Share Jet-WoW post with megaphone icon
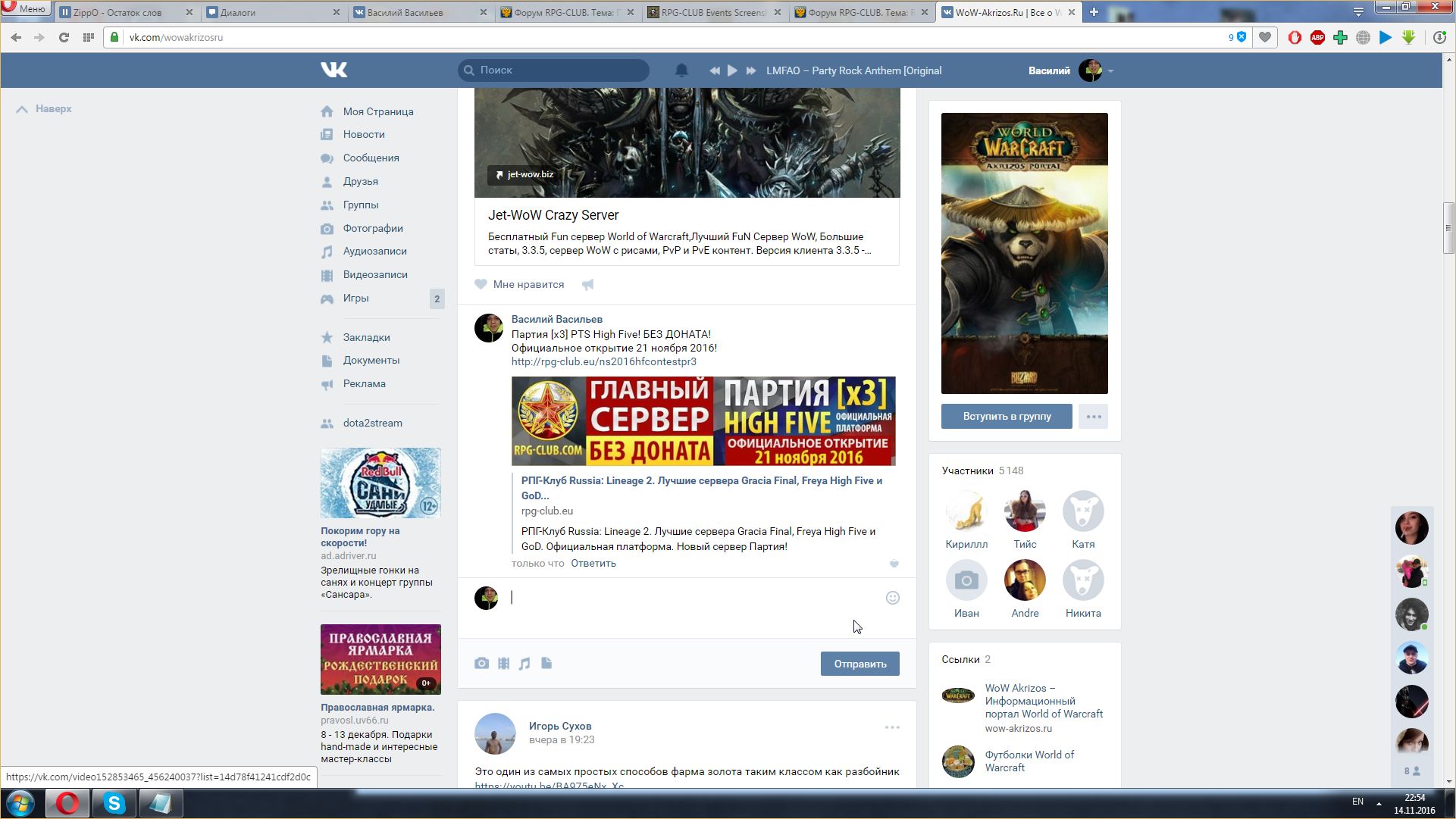Screen dimensions: 1456x819 click(x=587, y=285)
